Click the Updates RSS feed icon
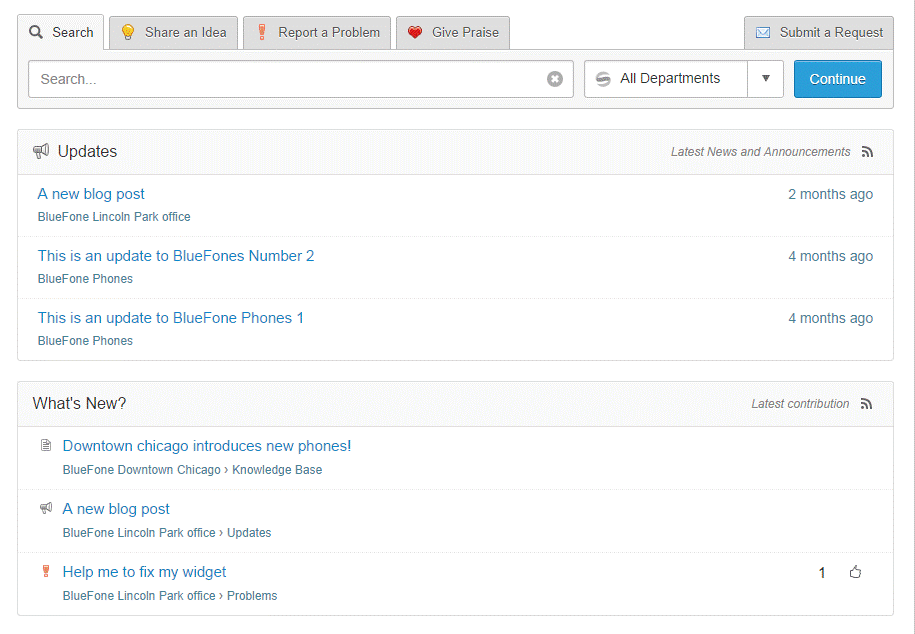Image resolution: width=915 pixels, height=634 pixels. coord(867,152)
